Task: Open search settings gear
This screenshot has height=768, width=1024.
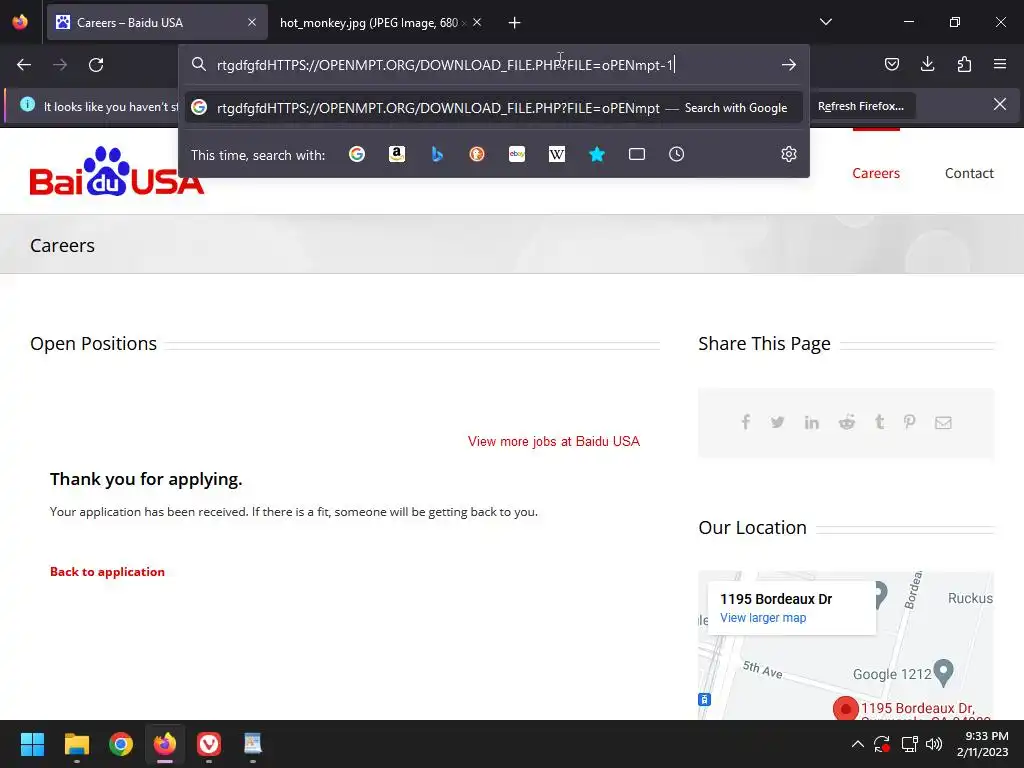Action: coord(788,154)
